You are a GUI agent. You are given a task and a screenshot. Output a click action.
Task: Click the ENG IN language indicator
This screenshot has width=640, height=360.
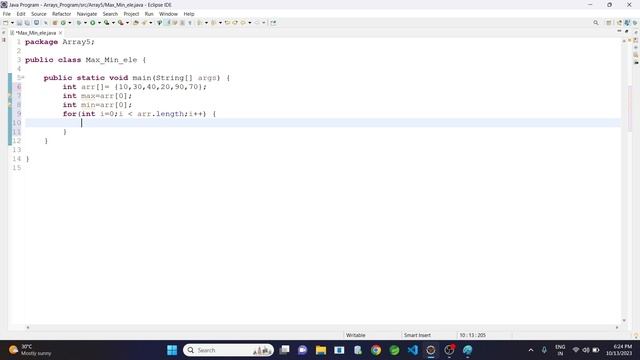point(560,350)
